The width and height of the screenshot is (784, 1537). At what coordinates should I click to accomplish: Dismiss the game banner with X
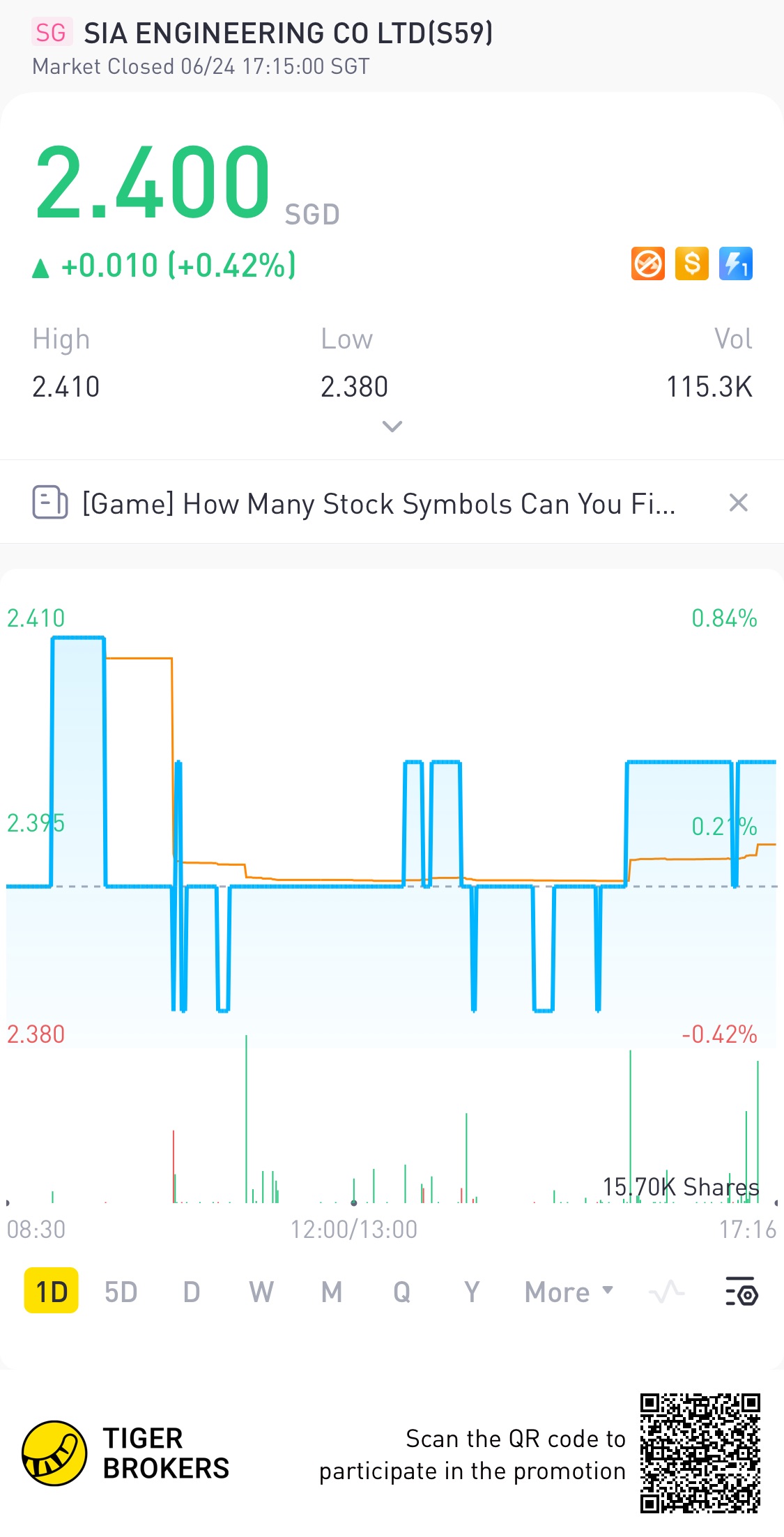coord(738,503)
